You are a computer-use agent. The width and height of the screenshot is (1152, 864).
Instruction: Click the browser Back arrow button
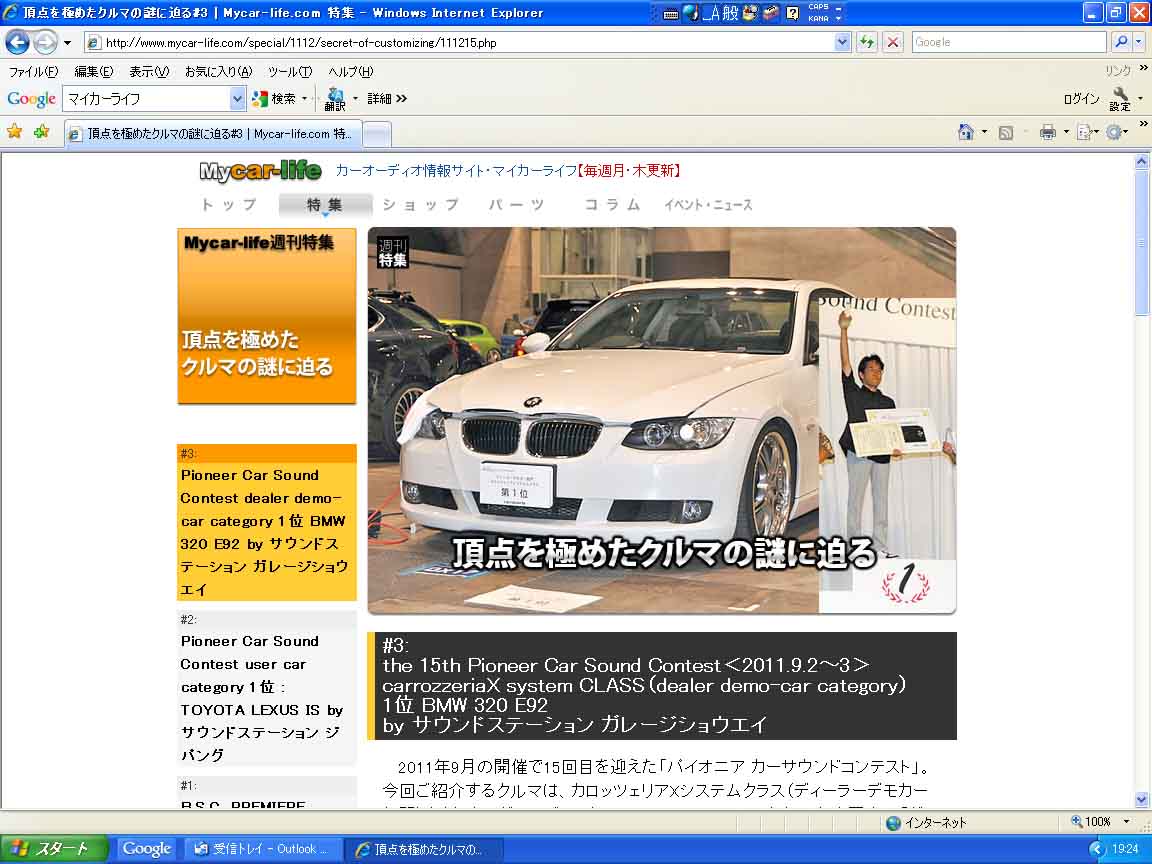(x=18, y=42)
